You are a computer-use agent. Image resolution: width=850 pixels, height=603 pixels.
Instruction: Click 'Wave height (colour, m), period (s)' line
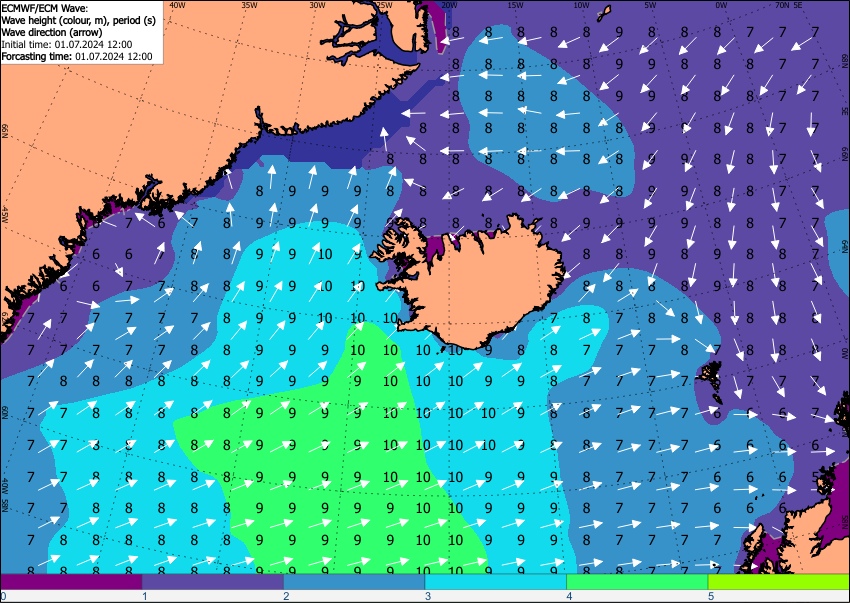79,21
